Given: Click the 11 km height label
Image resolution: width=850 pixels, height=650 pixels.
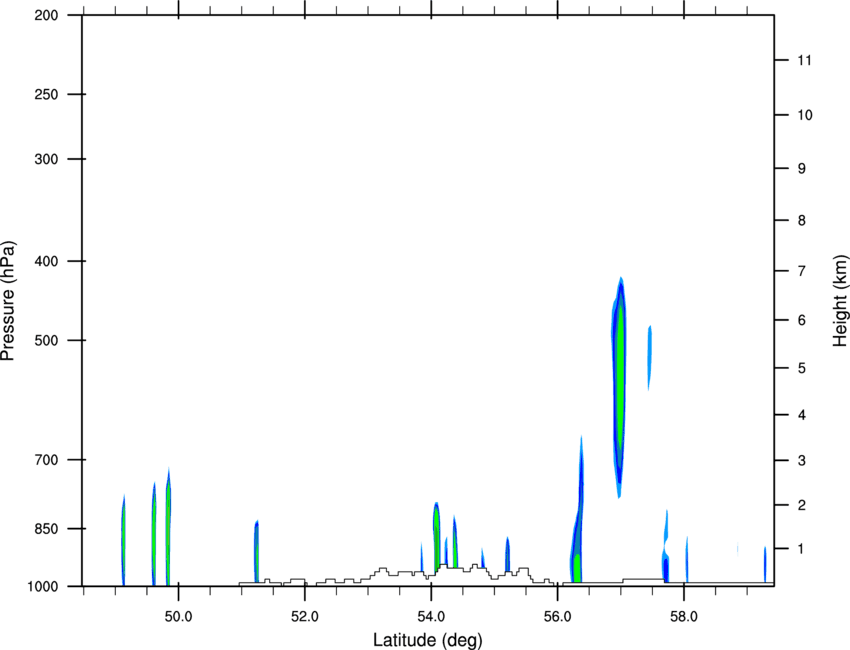Looking at the screenshot, I should click(805, 60).
